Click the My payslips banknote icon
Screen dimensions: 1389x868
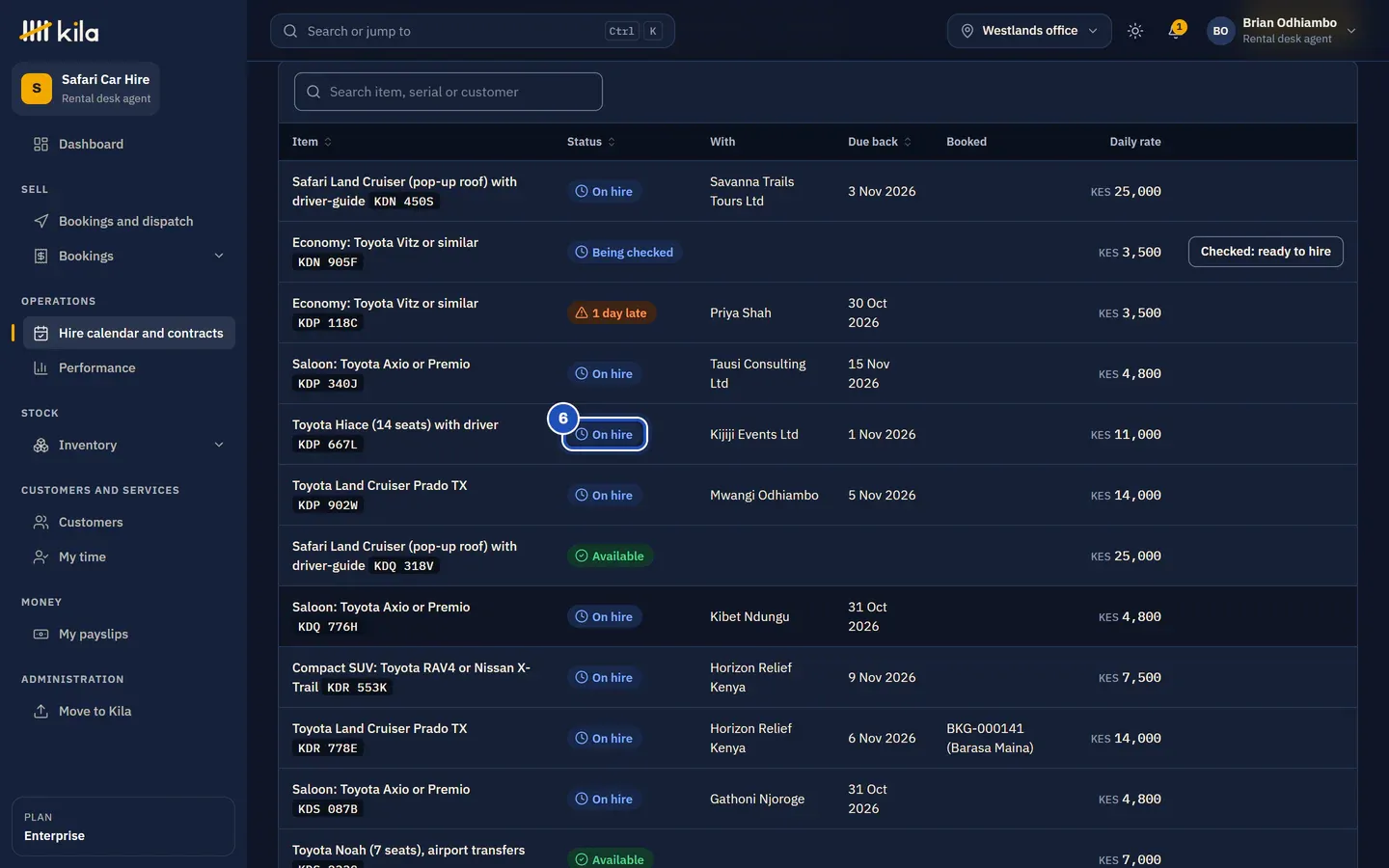pyautogui.click(x=41, y=634)
